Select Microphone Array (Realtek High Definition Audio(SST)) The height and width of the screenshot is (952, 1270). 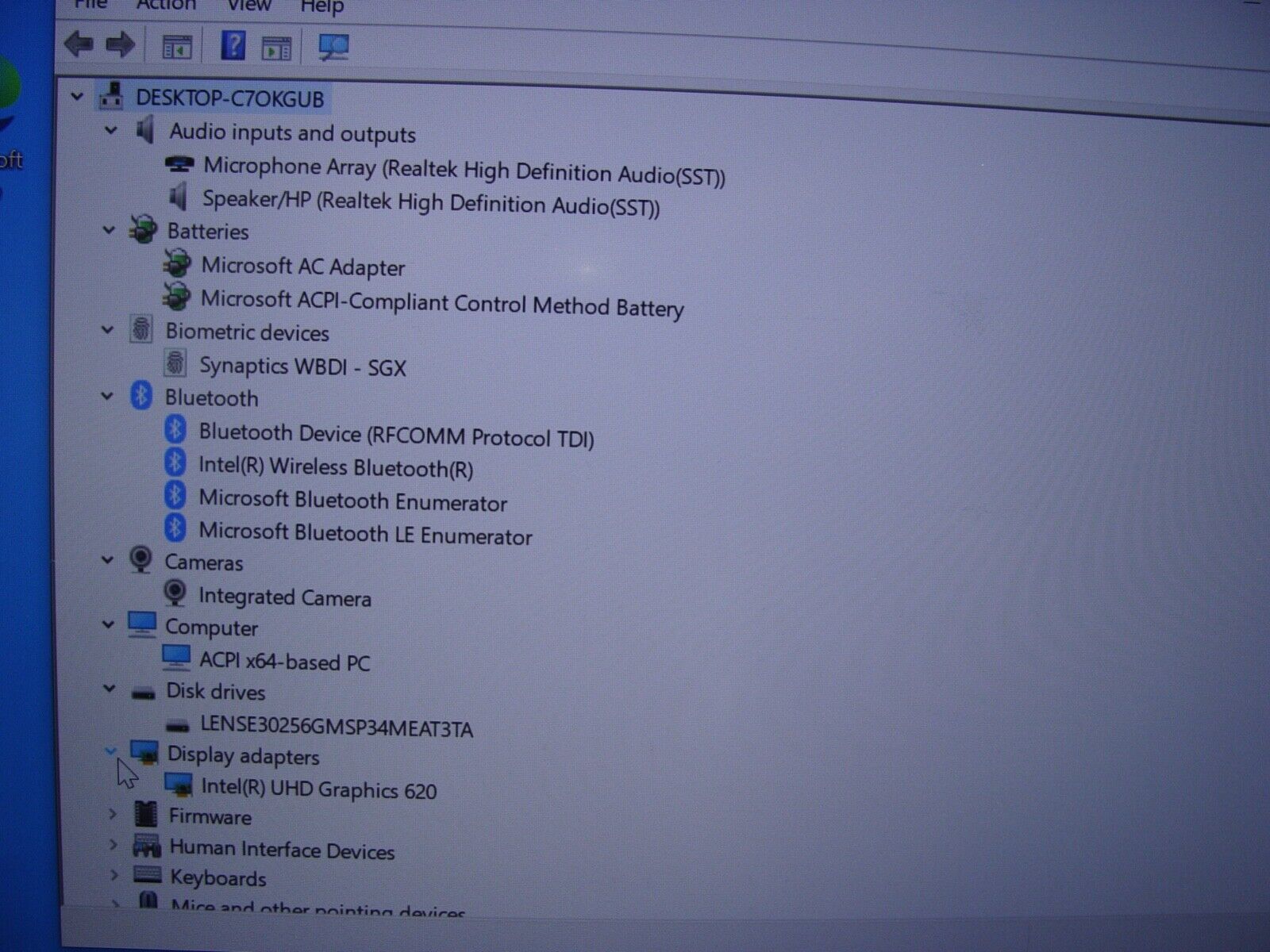[x=464, y=170]
